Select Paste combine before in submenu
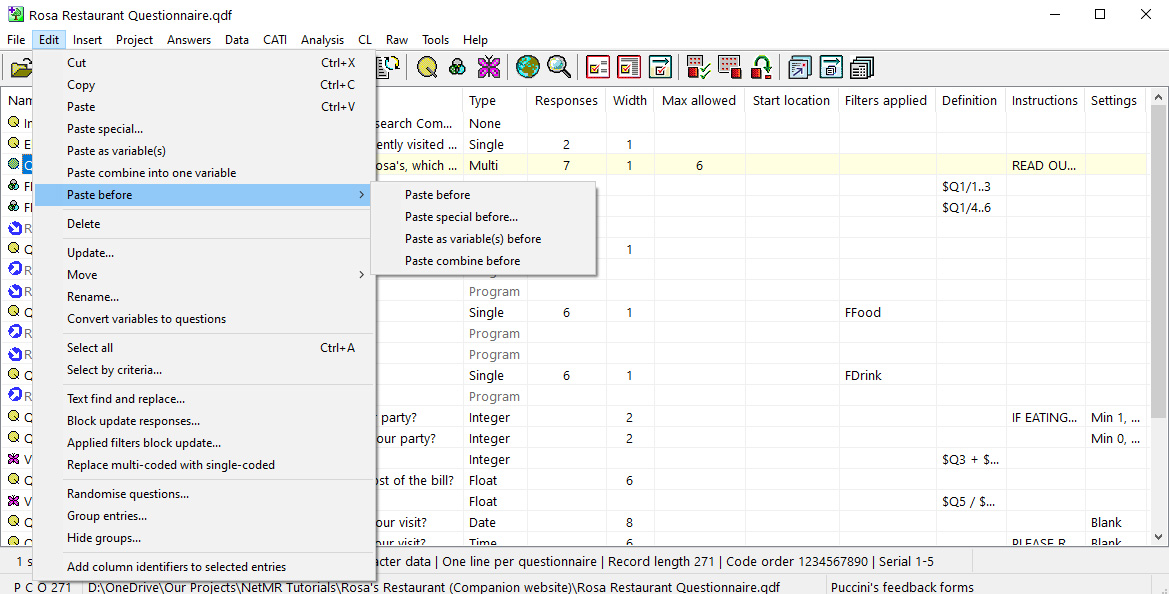1169x594 pixels. pos(462,261)
